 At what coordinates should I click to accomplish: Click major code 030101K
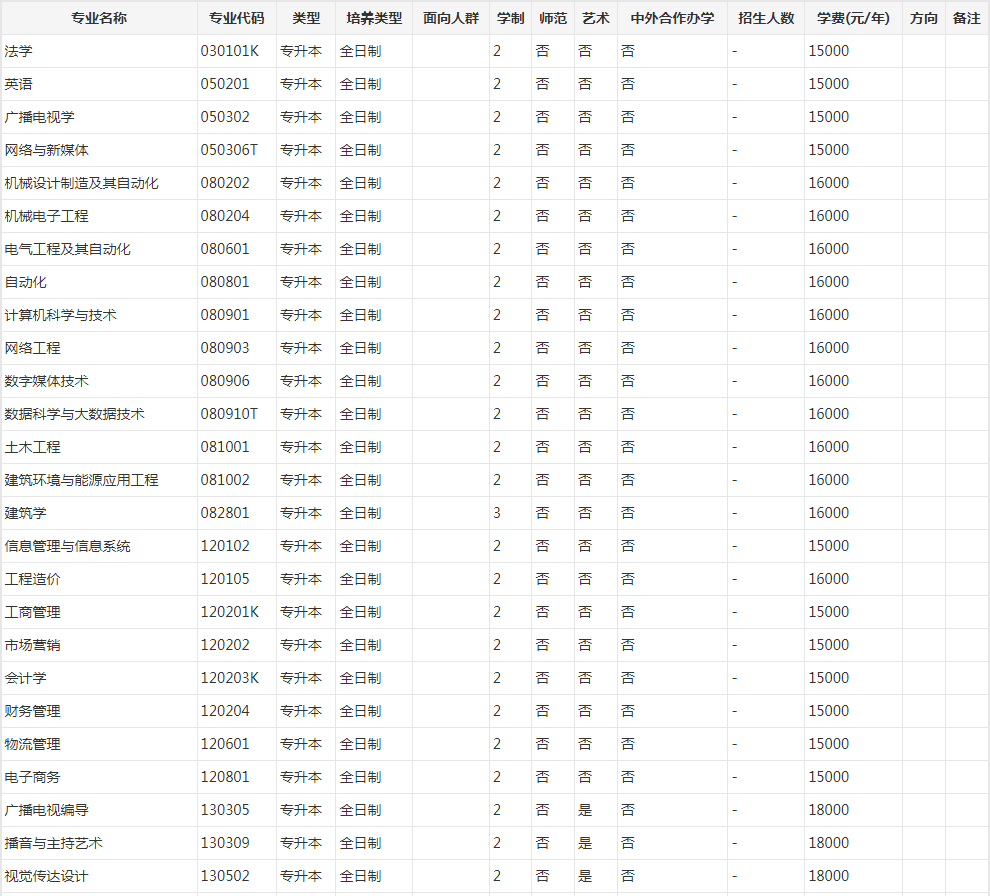pos(230,51)
